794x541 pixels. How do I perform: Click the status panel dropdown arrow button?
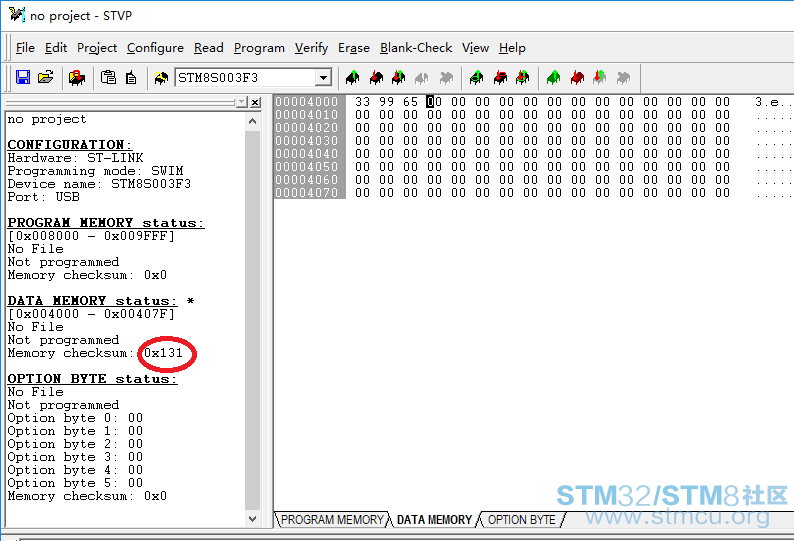tap(242, 102)
